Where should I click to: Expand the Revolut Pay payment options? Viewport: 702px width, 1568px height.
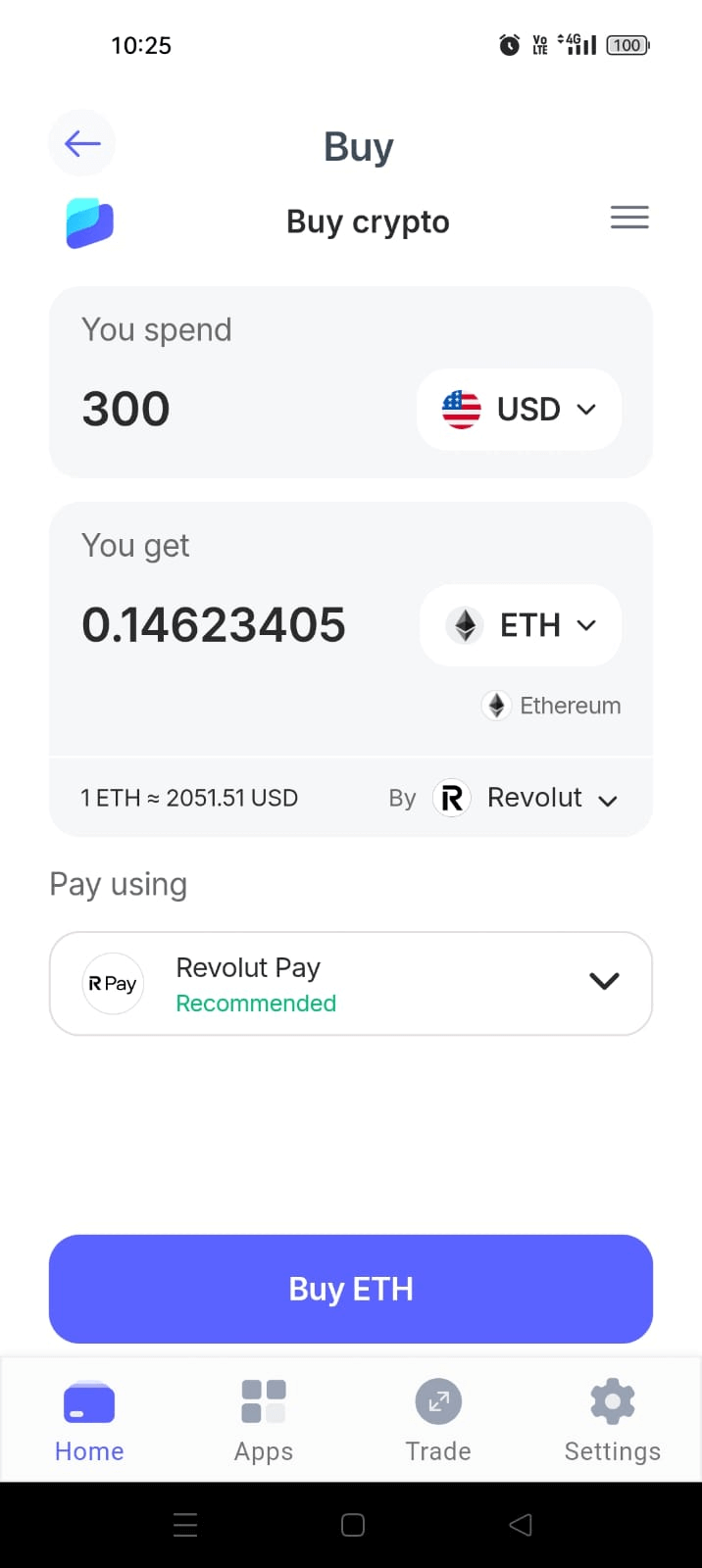604,981
